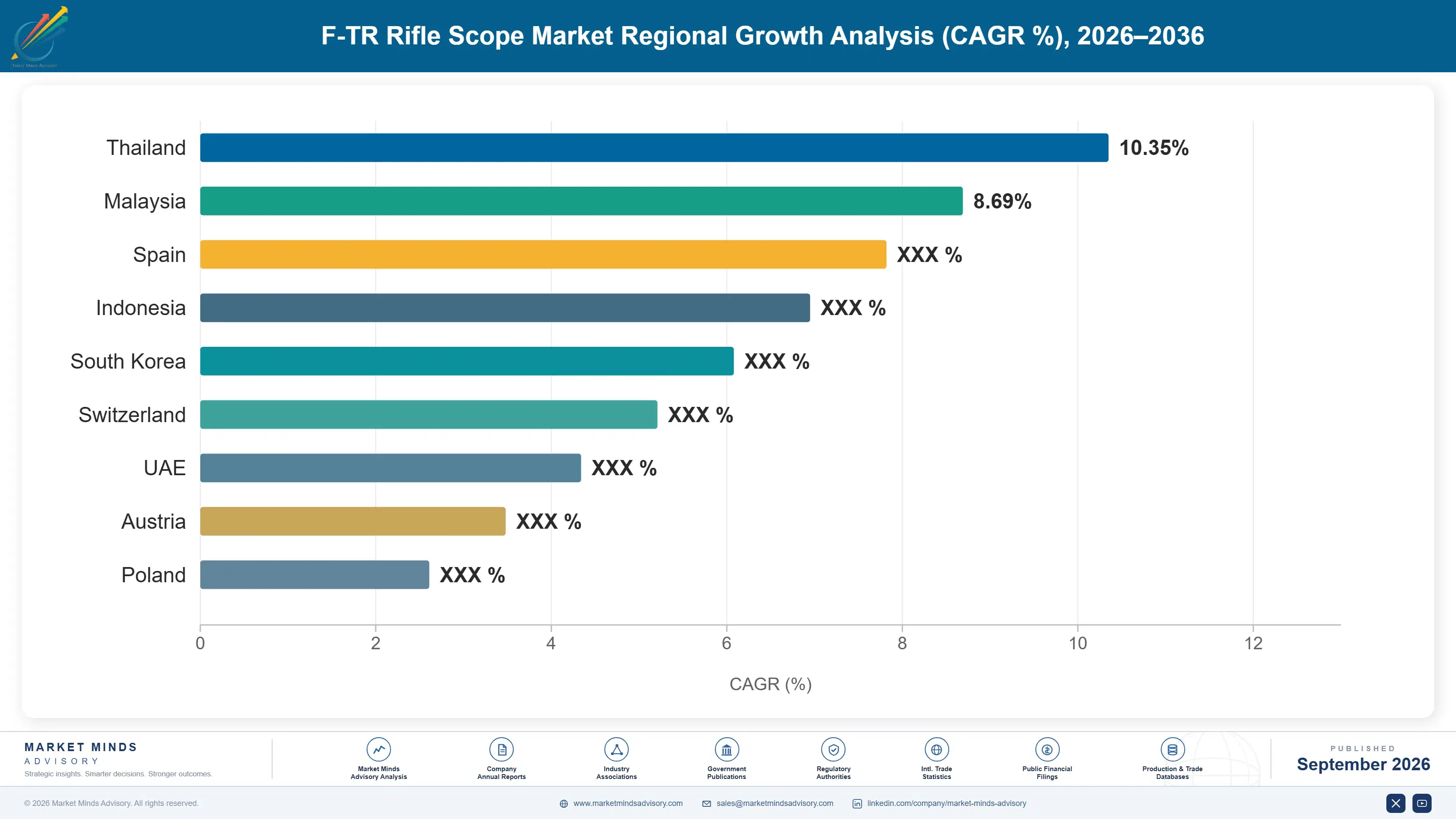Click the 8.69% value label

1002,201
